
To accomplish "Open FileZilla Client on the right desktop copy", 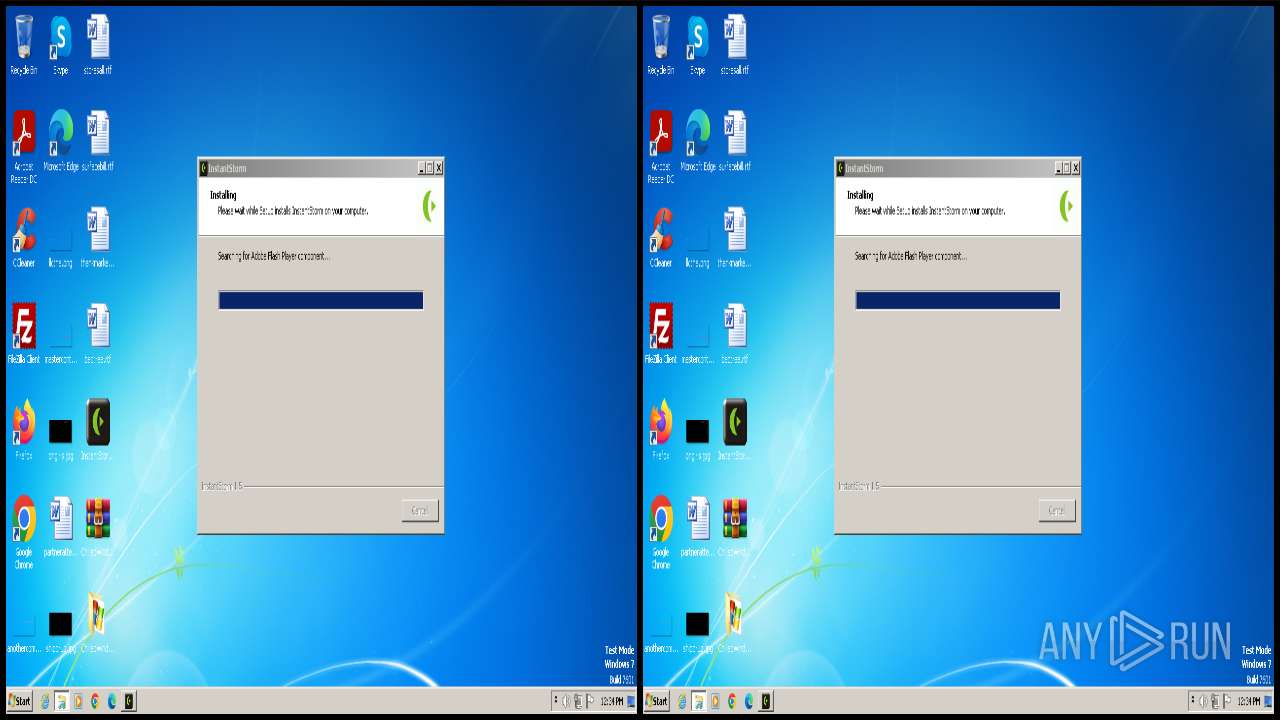I will 661,333.
